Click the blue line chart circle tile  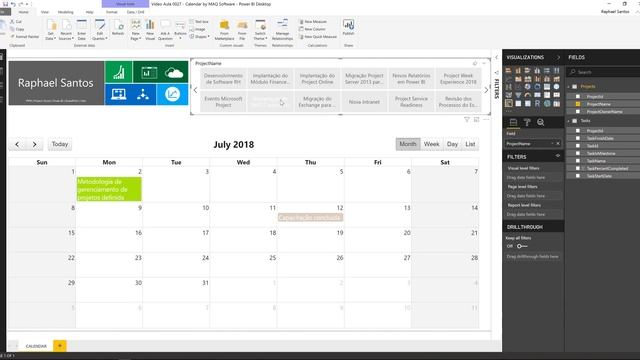click(x=172, y=94)
